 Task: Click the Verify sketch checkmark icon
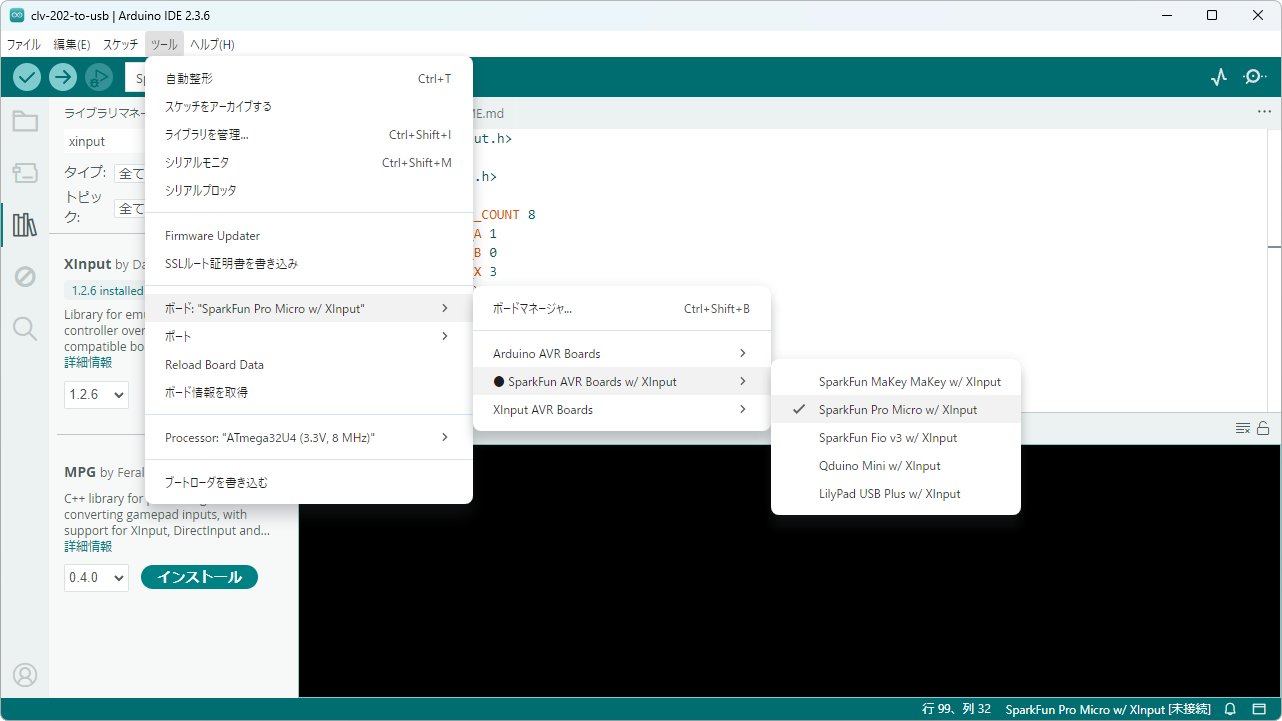click(x=27, y=77)
